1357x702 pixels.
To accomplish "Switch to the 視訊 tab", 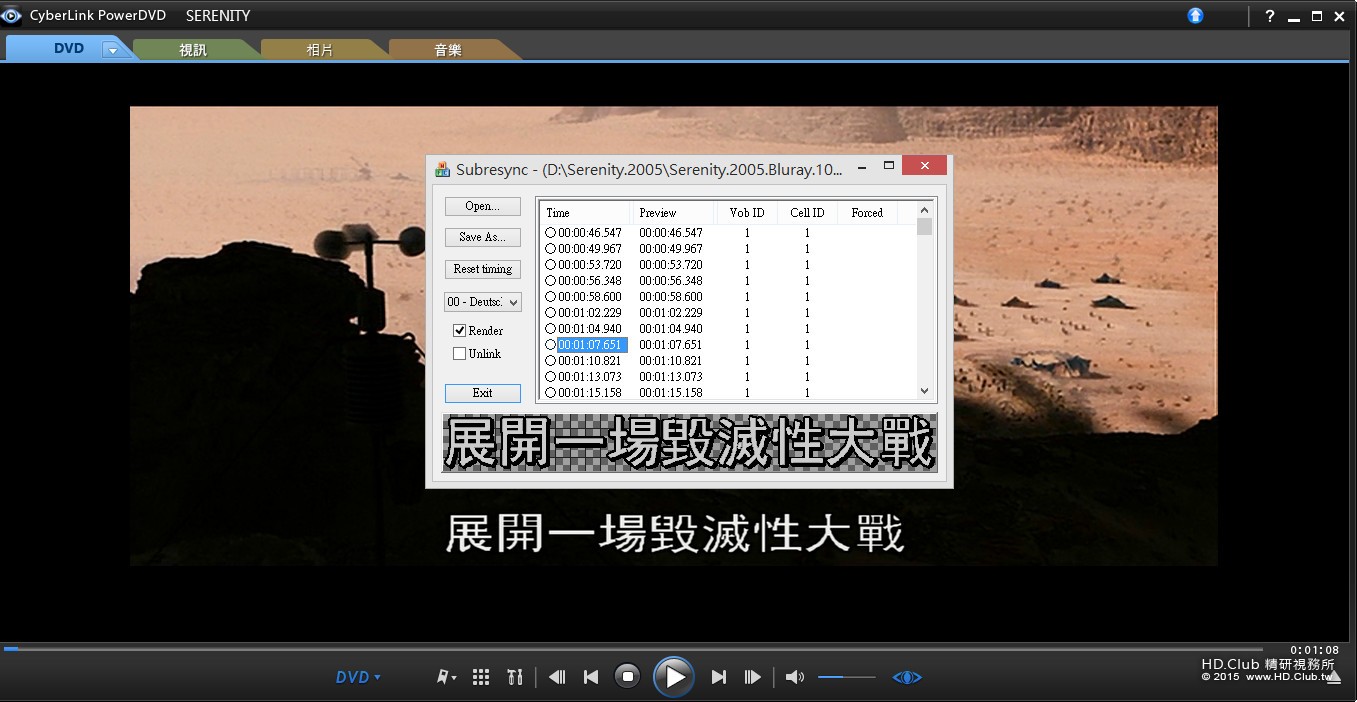I will coord(193,49).
